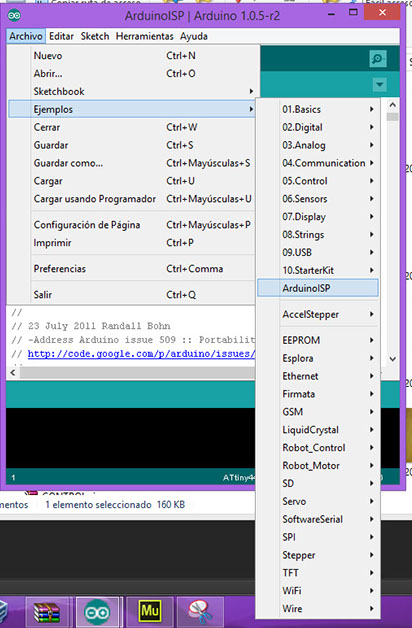Open the Serial Monitor magnifier icon

pyautogui.click(x=378, y=59)
